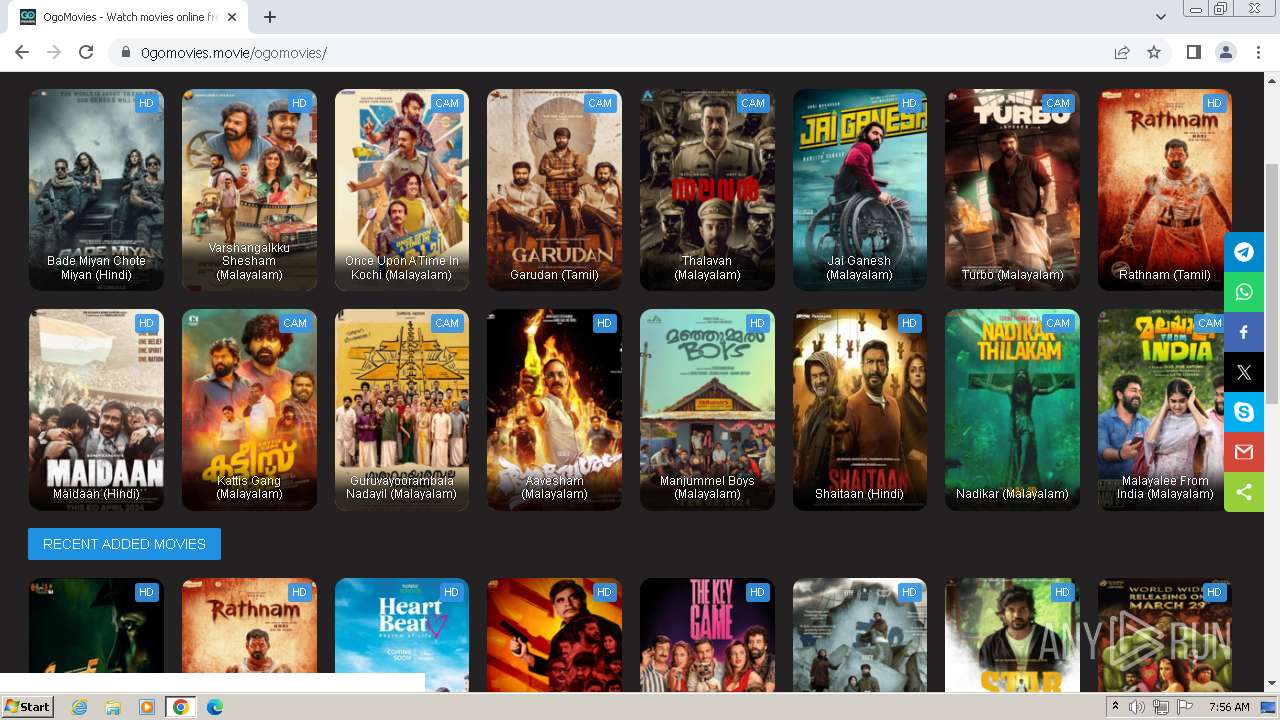Share page by Gmail icon
Screen dimensions: 1280x720
[1244, 452]
